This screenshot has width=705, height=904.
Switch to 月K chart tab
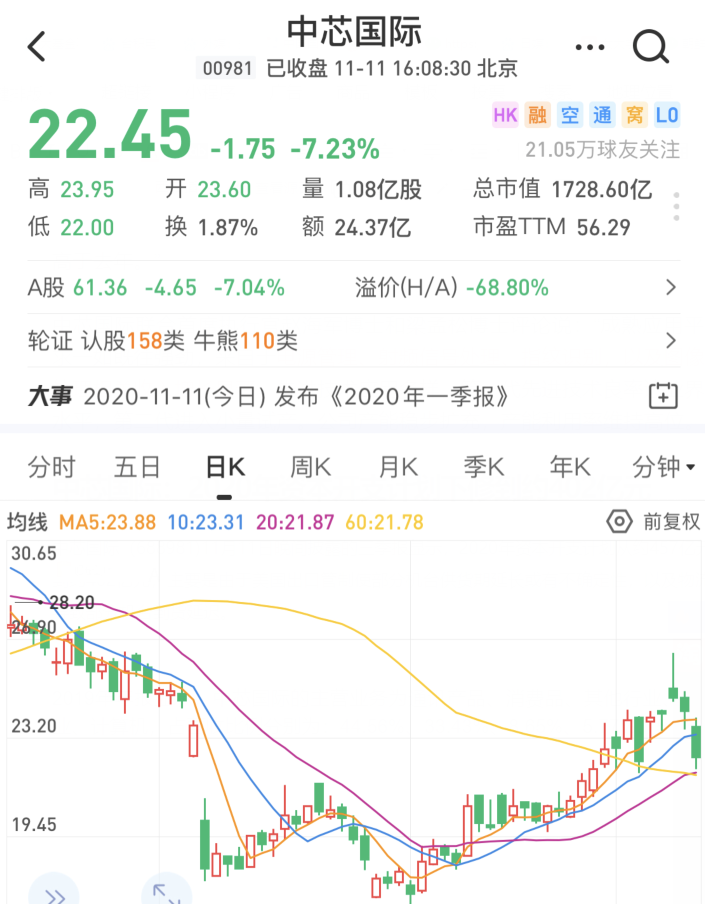pos(398,466)
